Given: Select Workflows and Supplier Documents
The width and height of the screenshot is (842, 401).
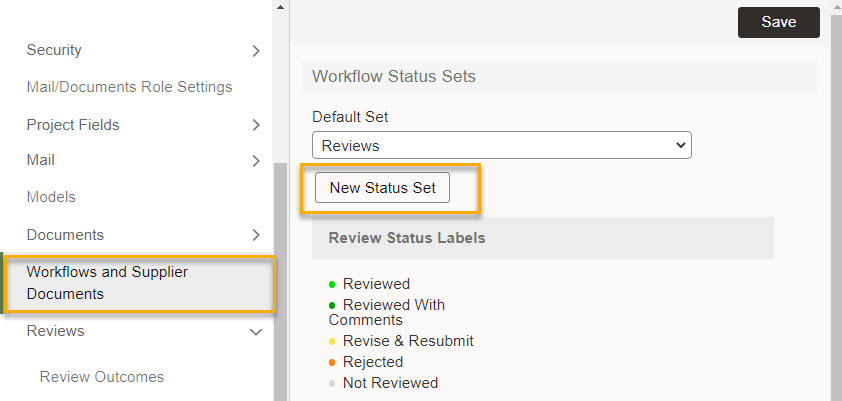Looking at the screenshot, I should tap(140, 283).
